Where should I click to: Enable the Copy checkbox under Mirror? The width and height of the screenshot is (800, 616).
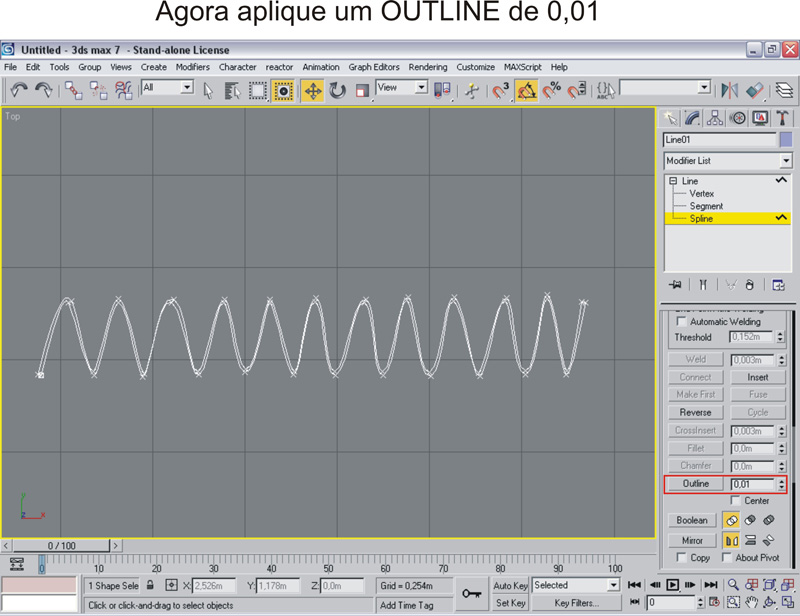(681, 557)
